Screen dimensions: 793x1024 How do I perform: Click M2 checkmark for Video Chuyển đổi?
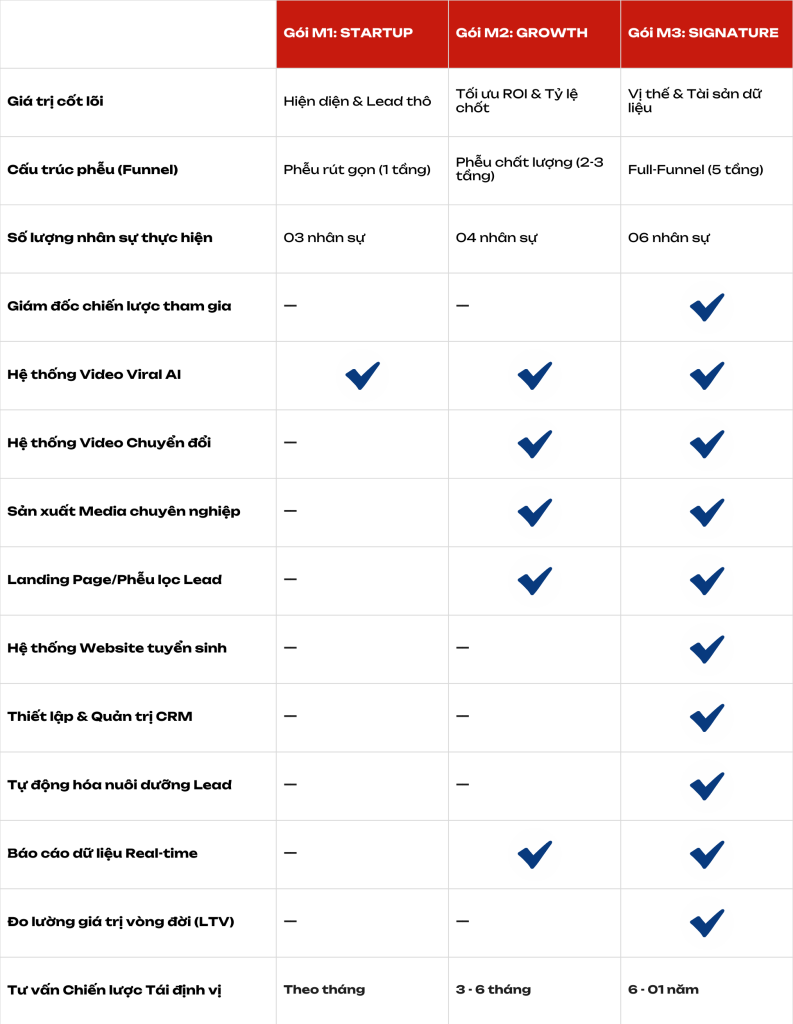[535, 443]
